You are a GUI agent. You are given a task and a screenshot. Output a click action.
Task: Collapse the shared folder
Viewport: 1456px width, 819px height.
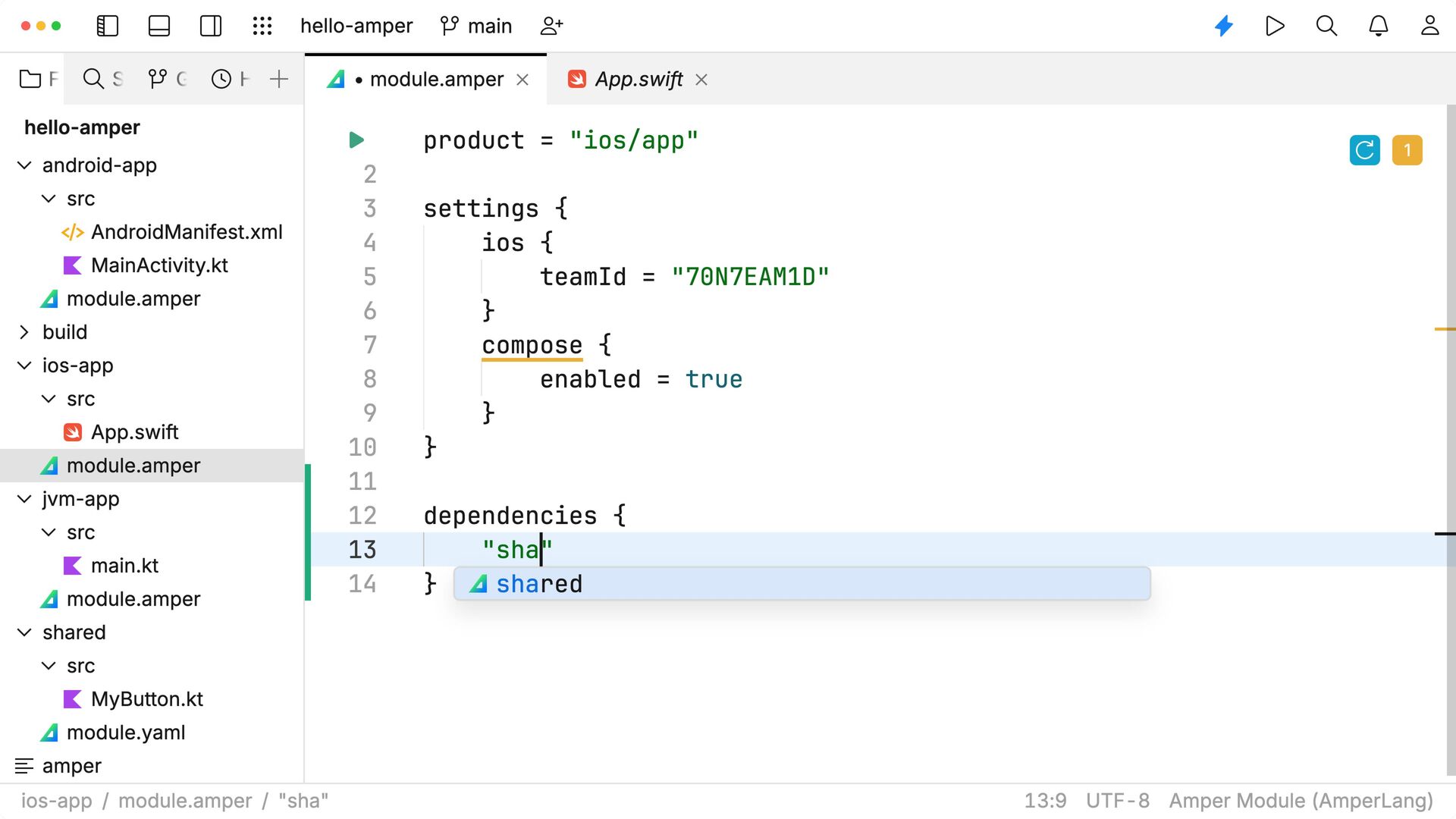click(x=24, y=632)
